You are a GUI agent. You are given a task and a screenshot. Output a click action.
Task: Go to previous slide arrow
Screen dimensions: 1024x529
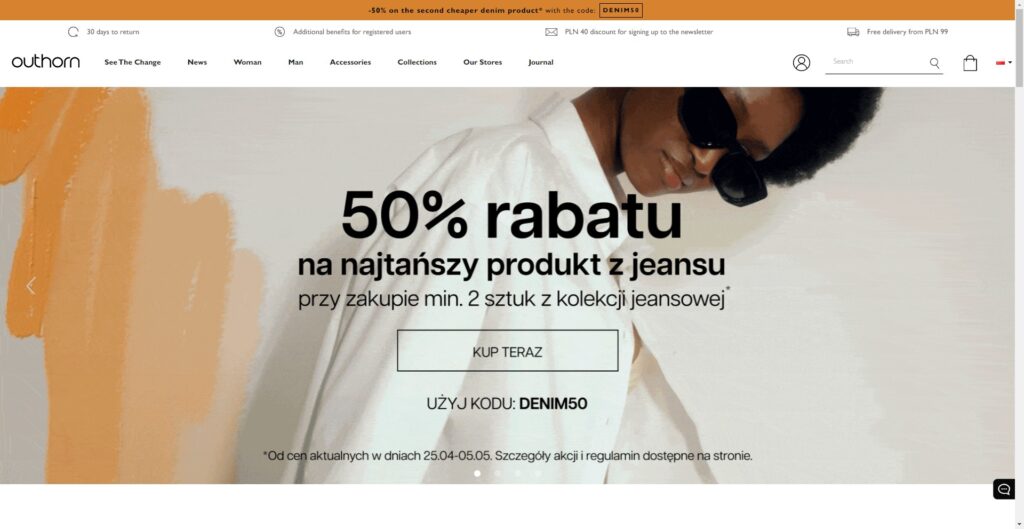coord(31,285)
